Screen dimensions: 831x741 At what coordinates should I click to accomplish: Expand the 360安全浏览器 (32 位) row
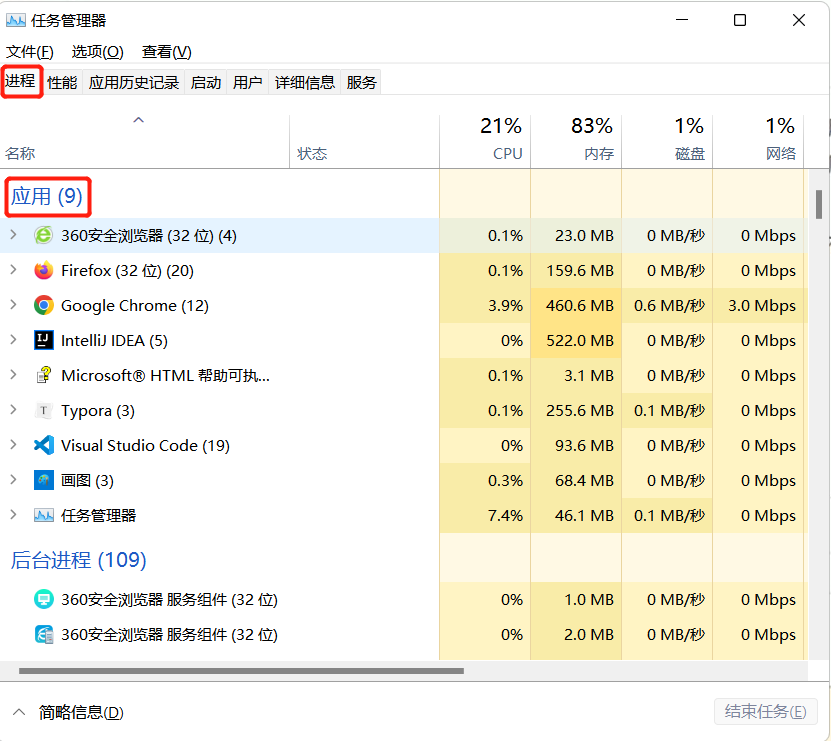click(13, 234)
